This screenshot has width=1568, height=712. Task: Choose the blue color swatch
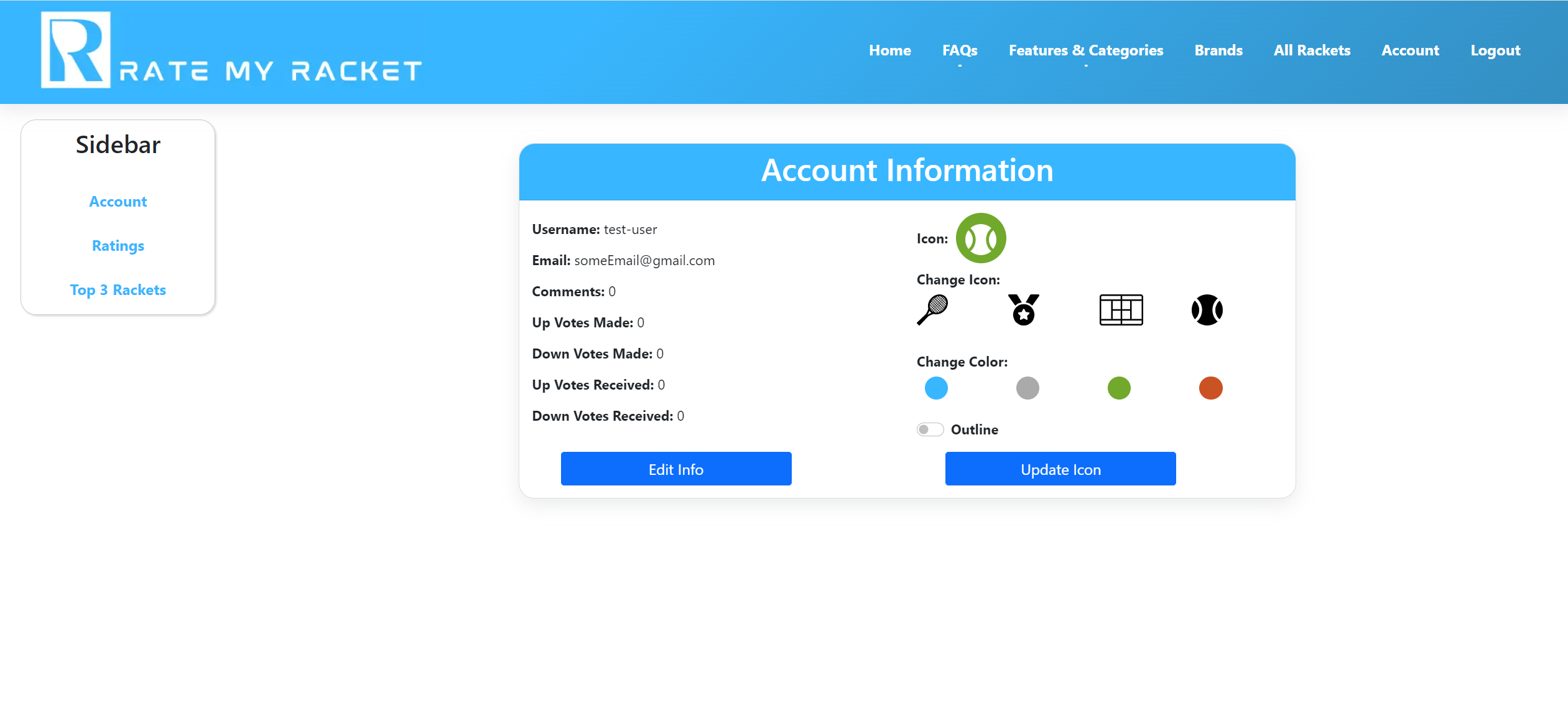coord(936,388)
